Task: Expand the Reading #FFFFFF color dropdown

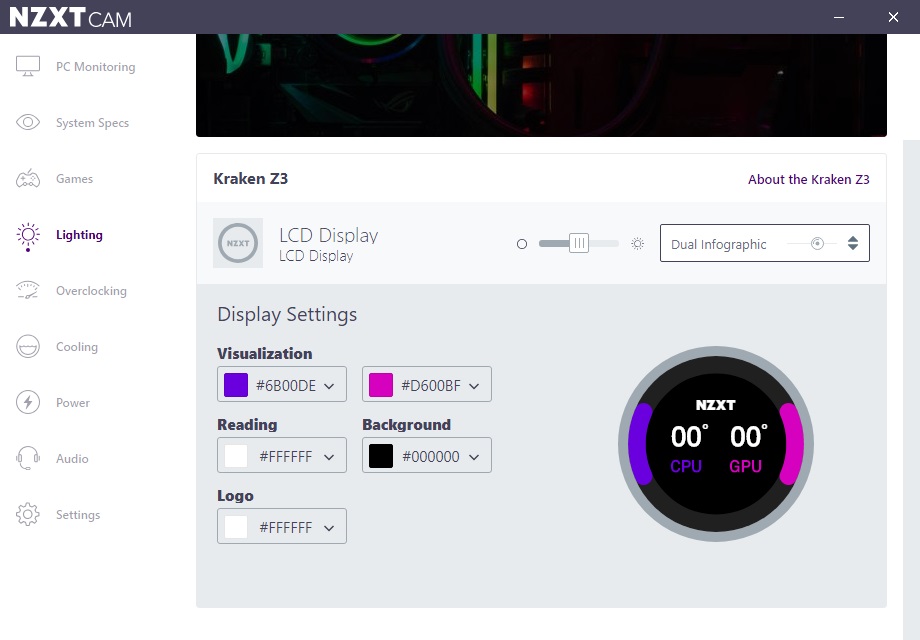Action: pyautogui.click(x=282, y=455)
